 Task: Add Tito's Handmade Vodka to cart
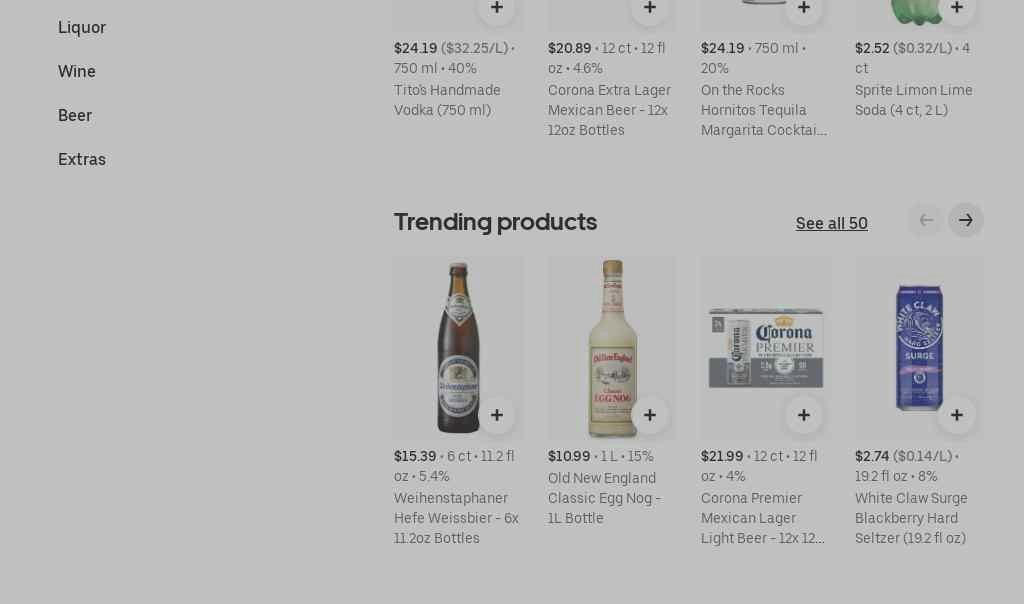[x=497, y=7]
